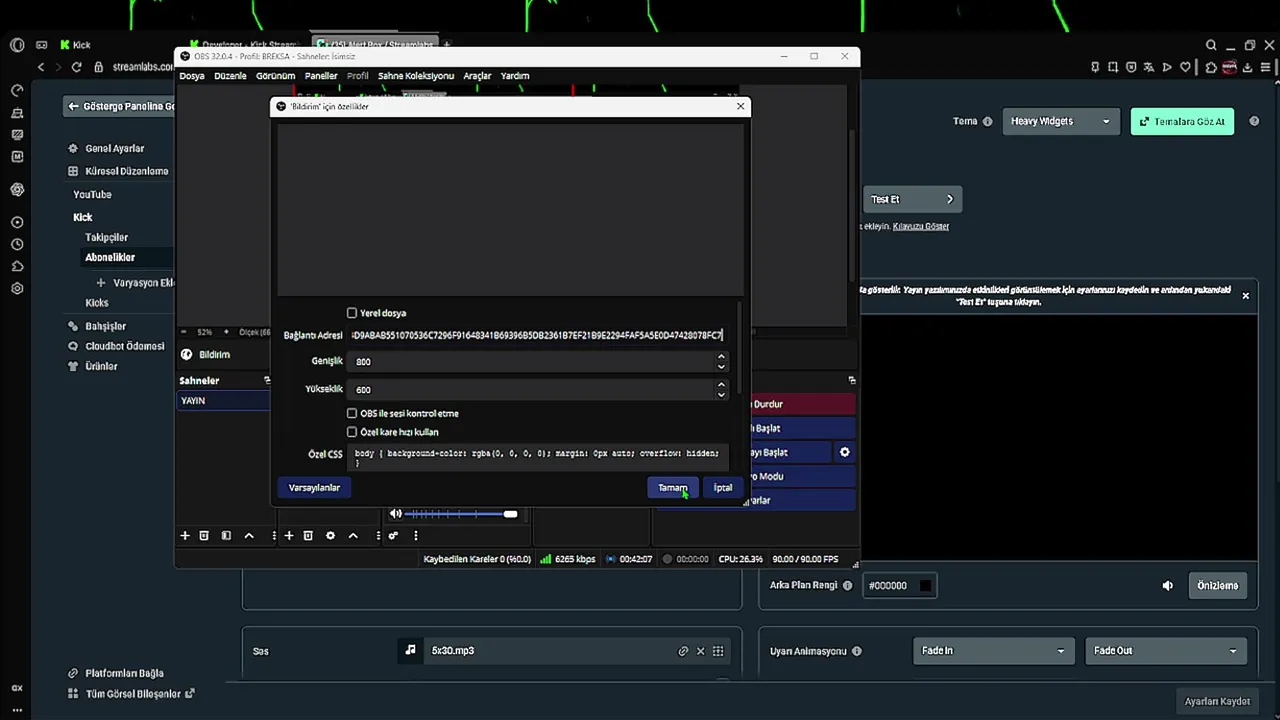Open advanced audio properties gears icon
Screen dimensions: 1280x720
393,536
